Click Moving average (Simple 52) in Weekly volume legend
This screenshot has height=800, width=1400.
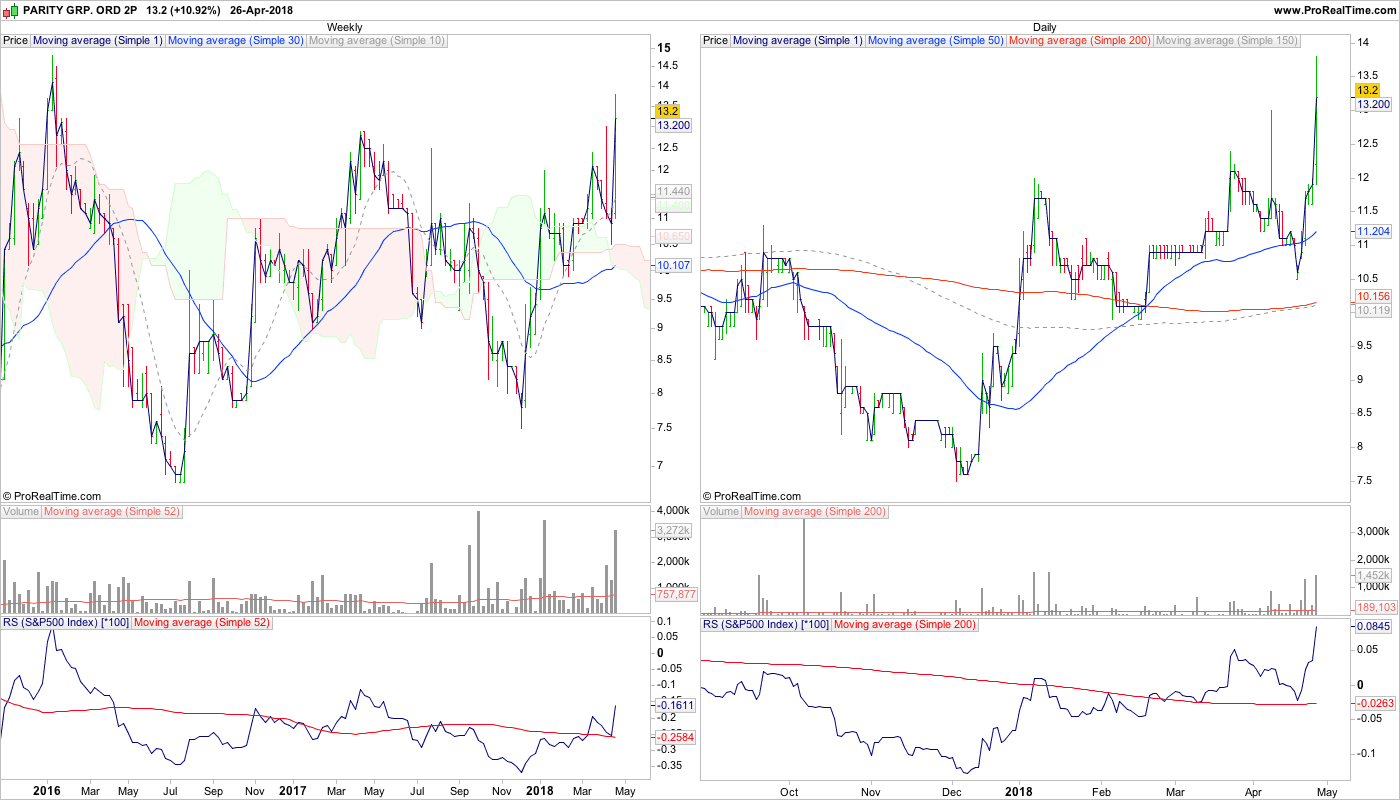(111, 512)
